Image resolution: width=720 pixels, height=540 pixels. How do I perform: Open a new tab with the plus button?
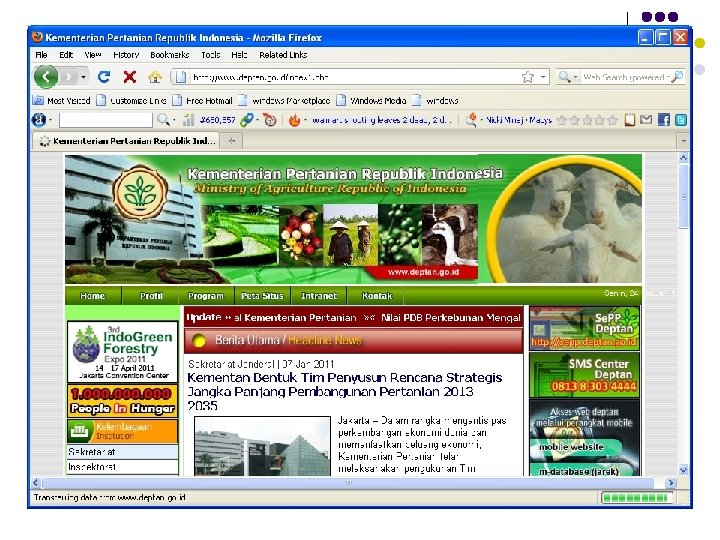click(232, 141)
